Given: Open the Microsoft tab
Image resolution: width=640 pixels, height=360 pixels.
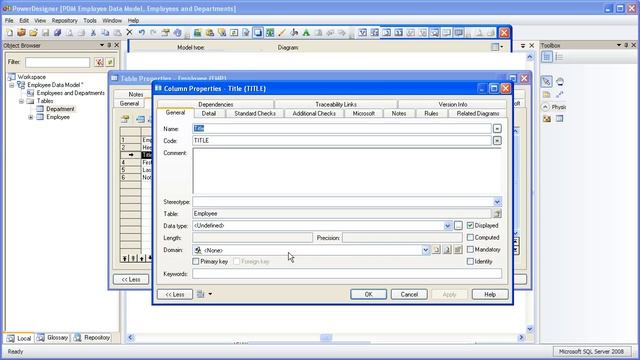Looking at the screenshot, I should point(363,113).
